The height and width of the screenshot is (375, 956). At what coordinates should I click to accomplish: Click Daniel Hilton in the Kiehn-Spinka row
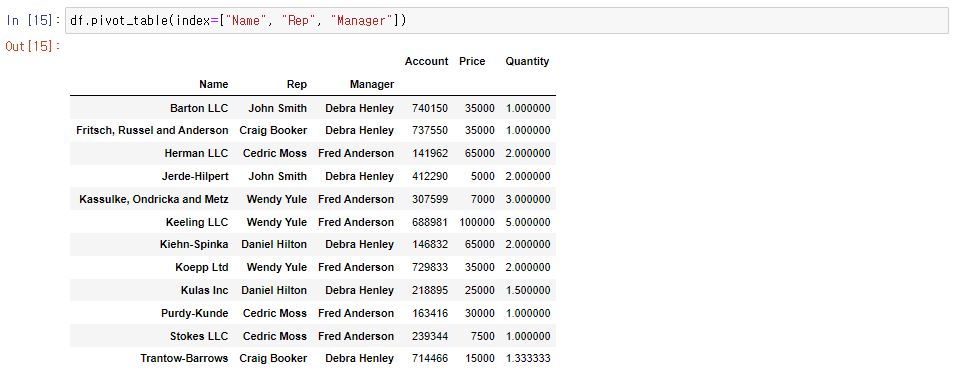[x=274, y=245]
